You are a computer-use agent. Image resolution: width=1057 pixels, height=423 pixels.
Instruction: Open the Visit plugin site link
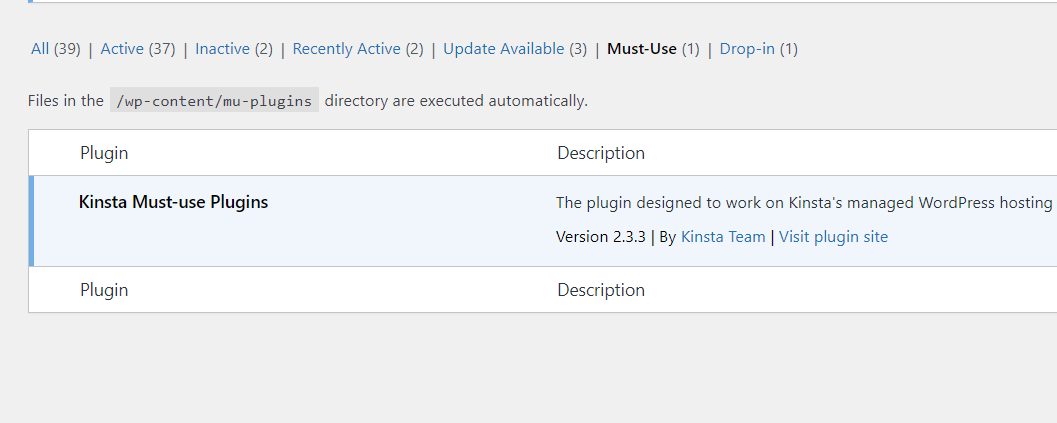pos(833,237)
